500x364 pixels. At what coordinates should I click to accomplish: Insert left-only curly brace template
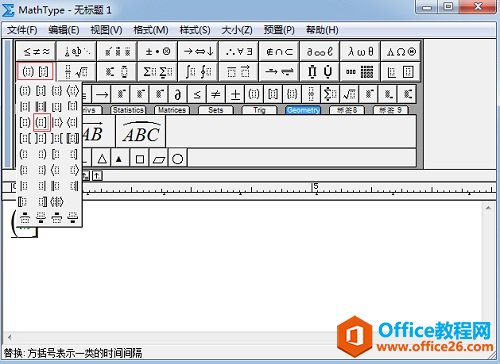coord(25,170)
